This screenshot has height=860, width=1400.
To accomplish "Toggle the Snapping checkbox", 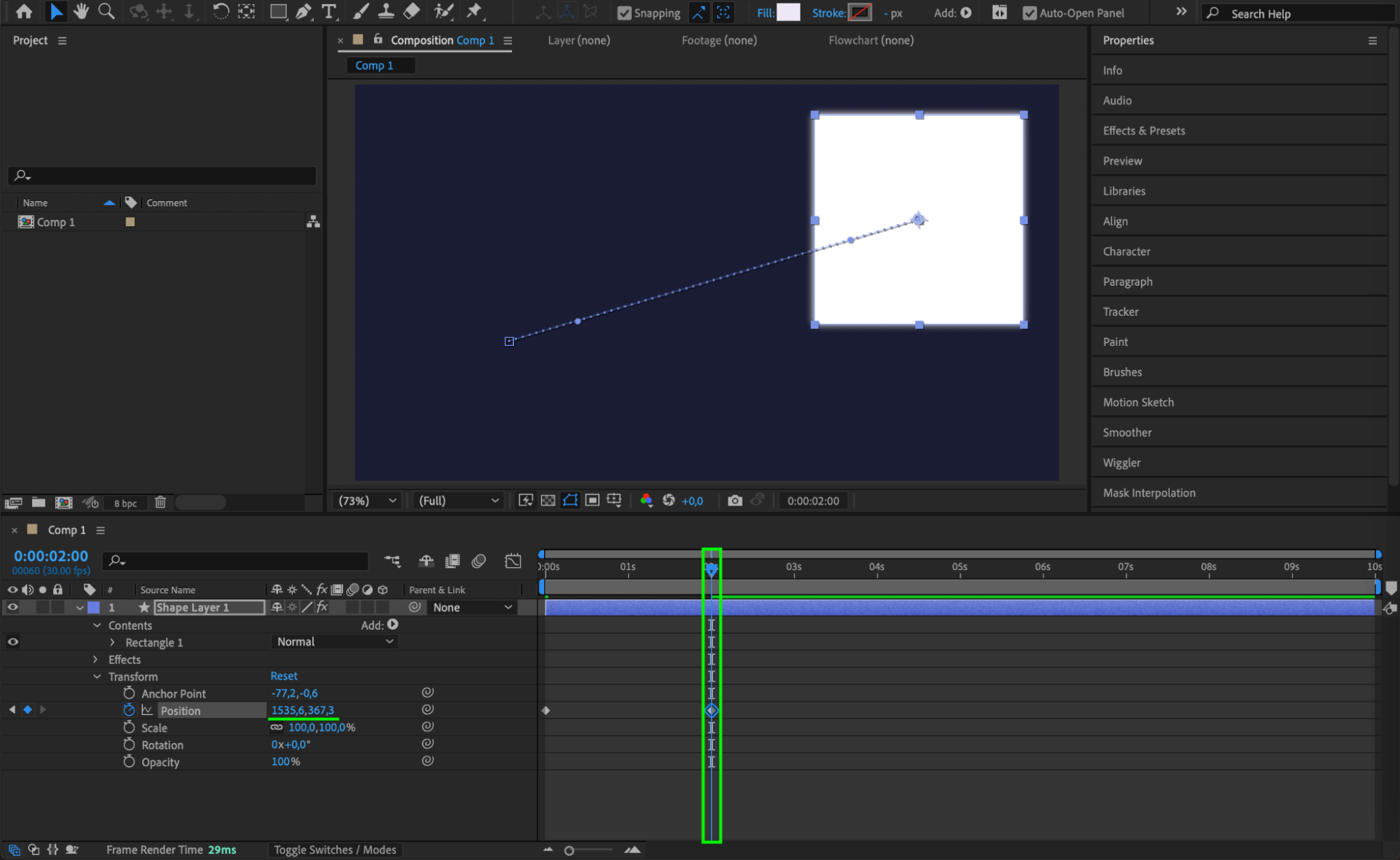I will pyautogui.click(x=624, y=13).
